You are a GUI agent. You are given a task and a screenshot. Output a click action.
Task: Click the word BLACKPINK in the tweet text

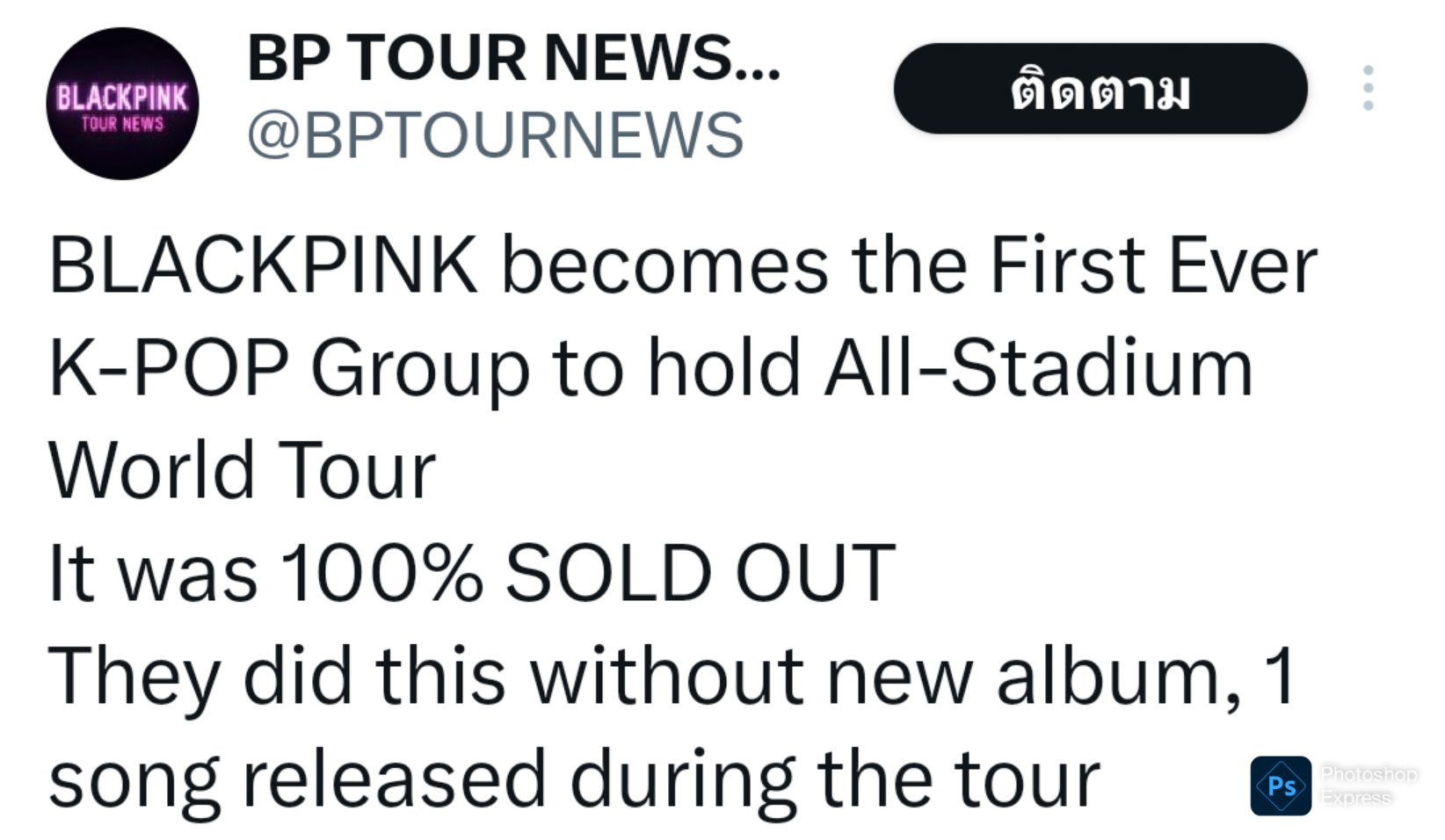[263, 265]
